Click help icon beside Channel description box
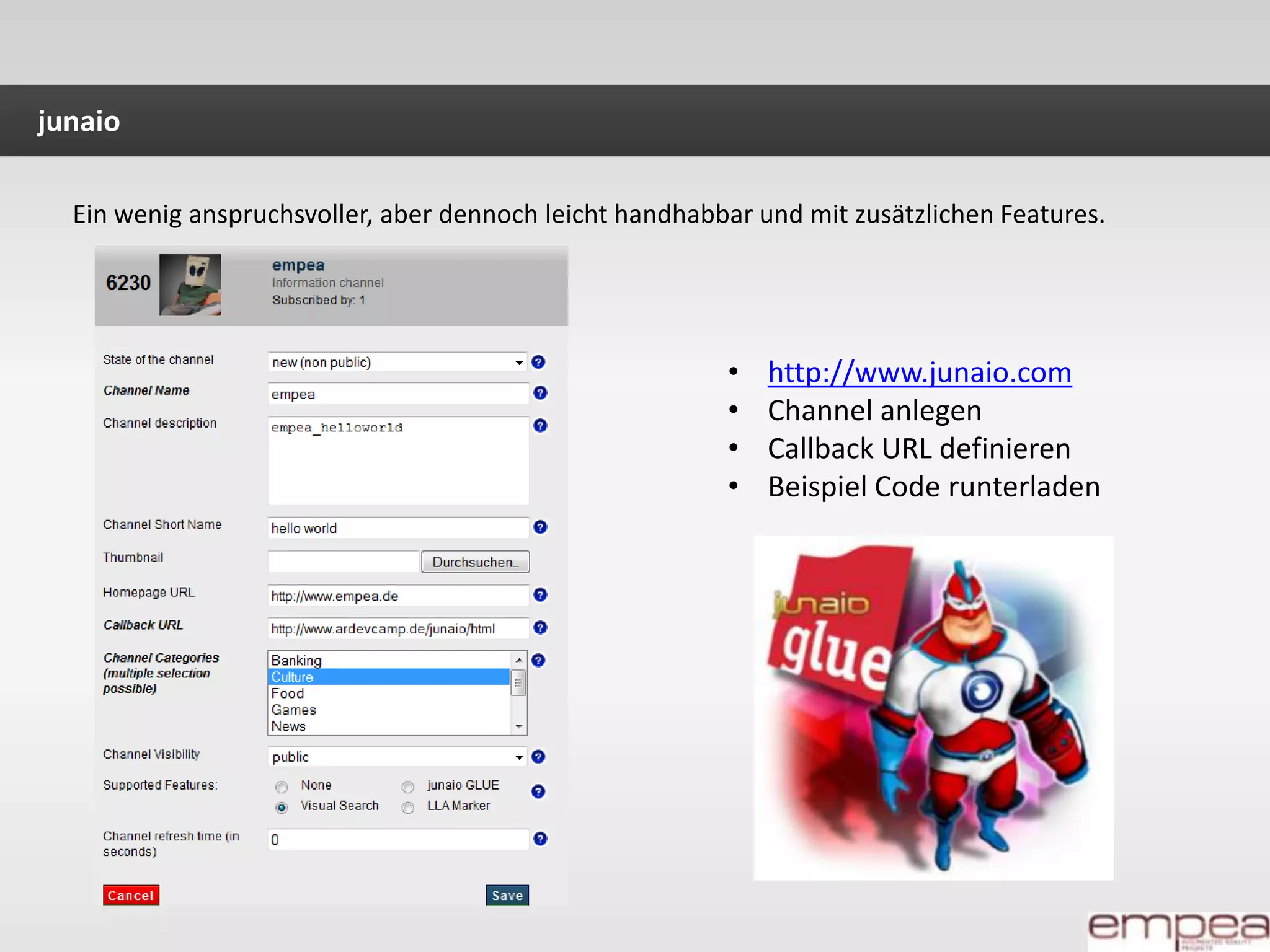This screenshot has width=1270, height=952. tap(540, 426)
